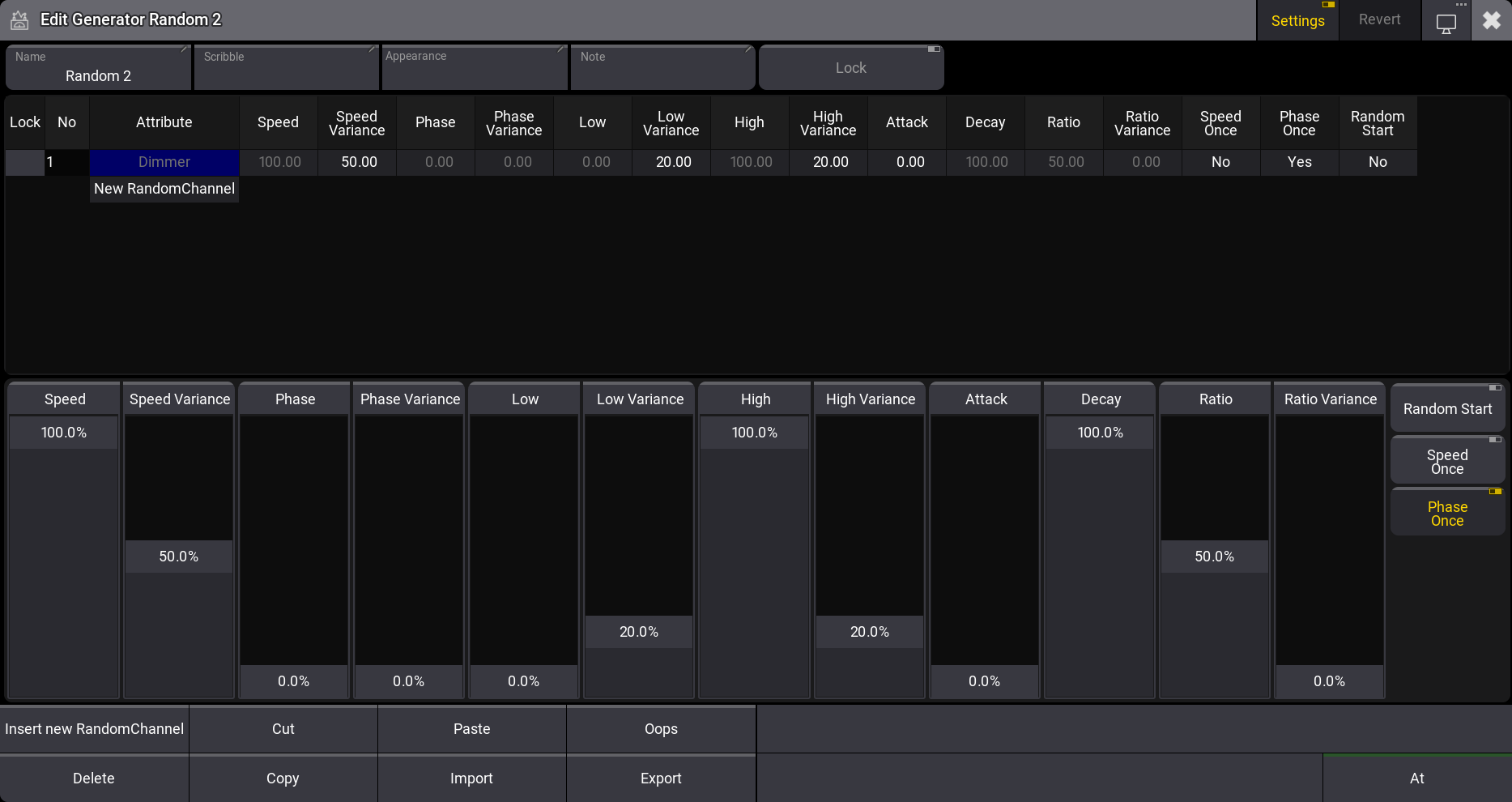
Task: Click the Speed Variance fader header label
Action: 180,399
